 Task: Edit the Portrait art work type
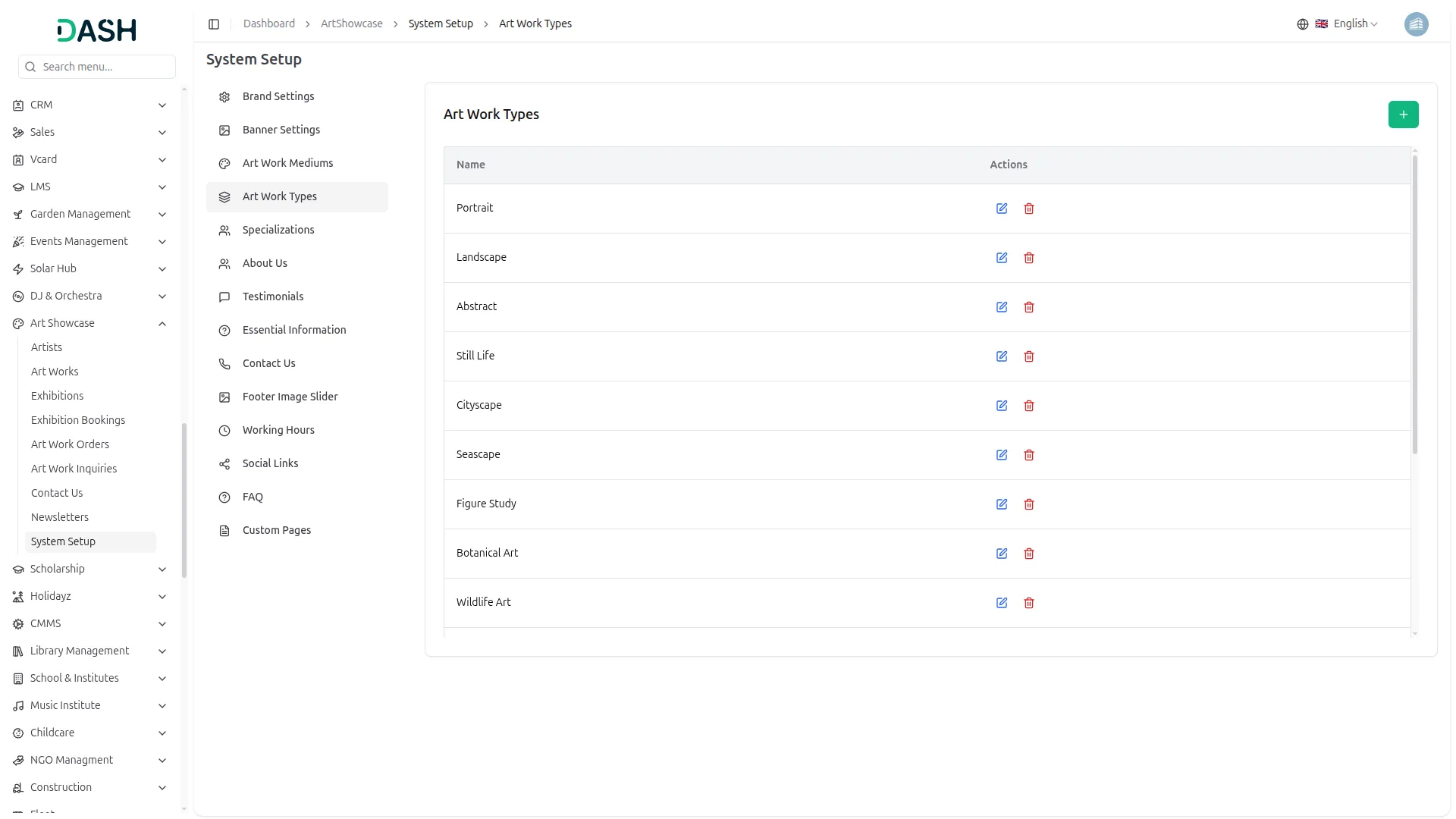tap(1001, 209)
